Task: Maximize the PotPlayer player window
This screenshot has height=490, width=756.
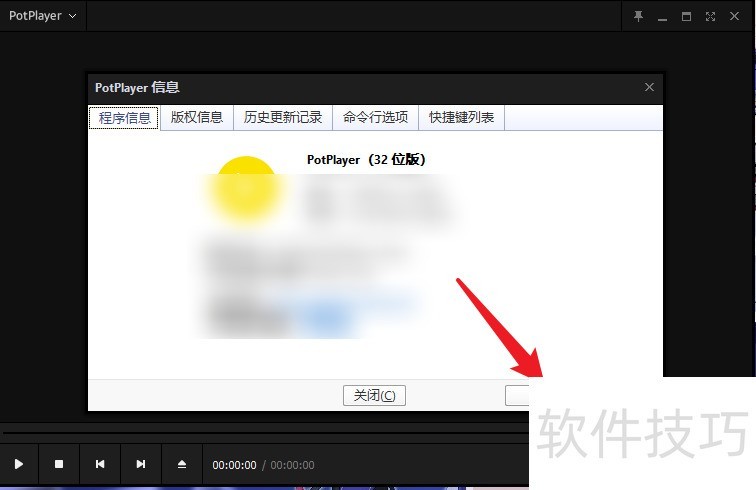Action: coord(686,16)
